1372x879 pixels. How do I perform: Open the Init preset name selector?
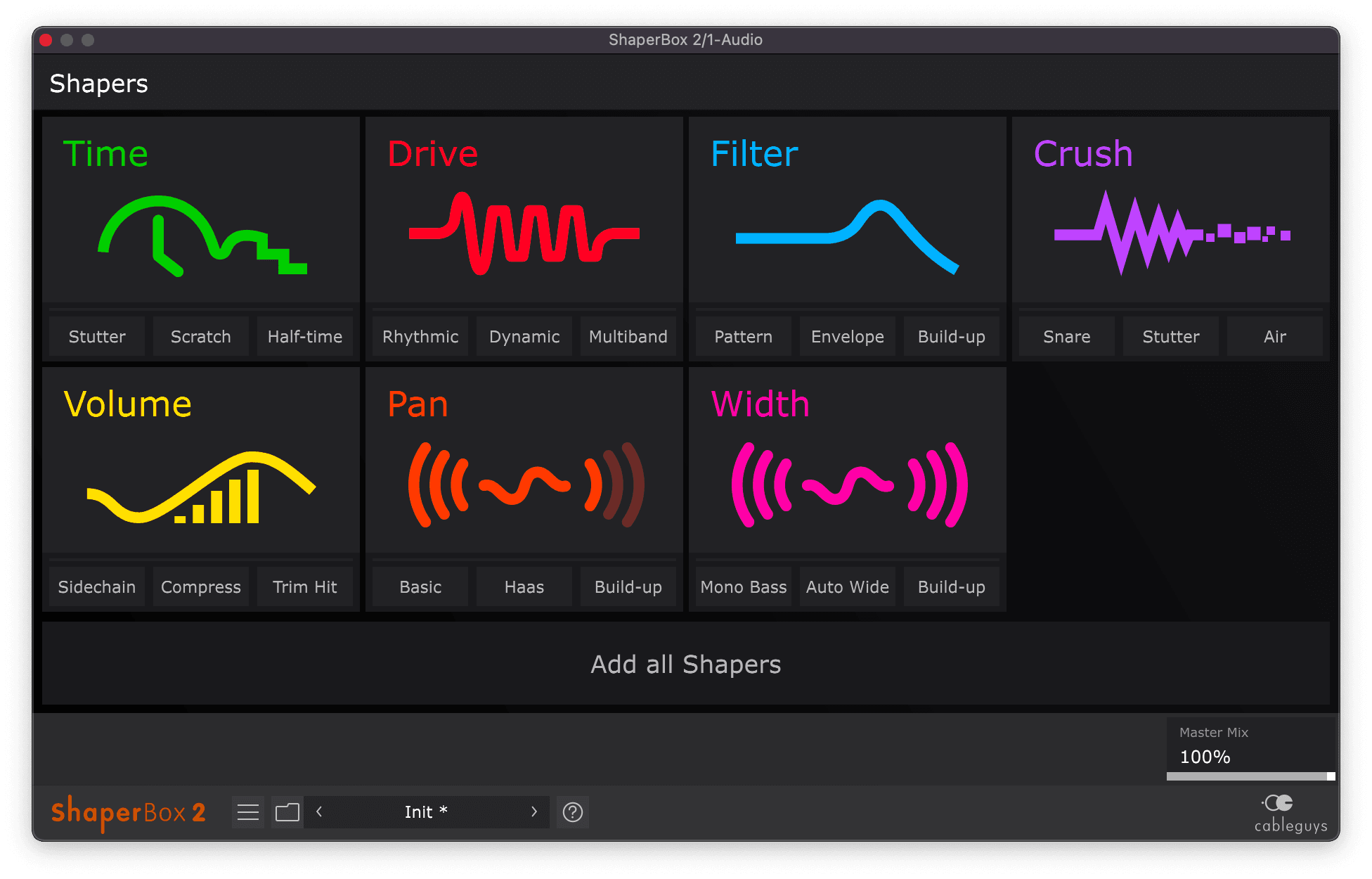426,812
